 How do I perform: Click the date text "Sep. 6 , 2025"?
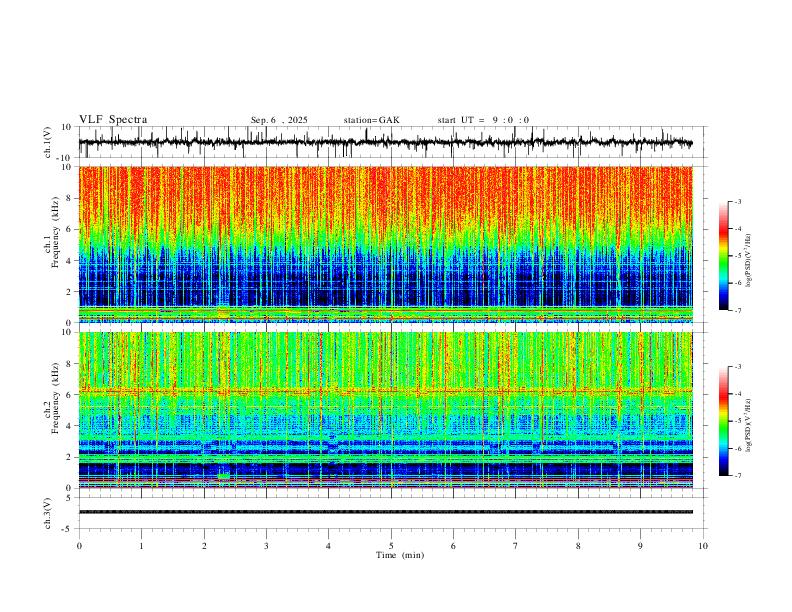279,120
